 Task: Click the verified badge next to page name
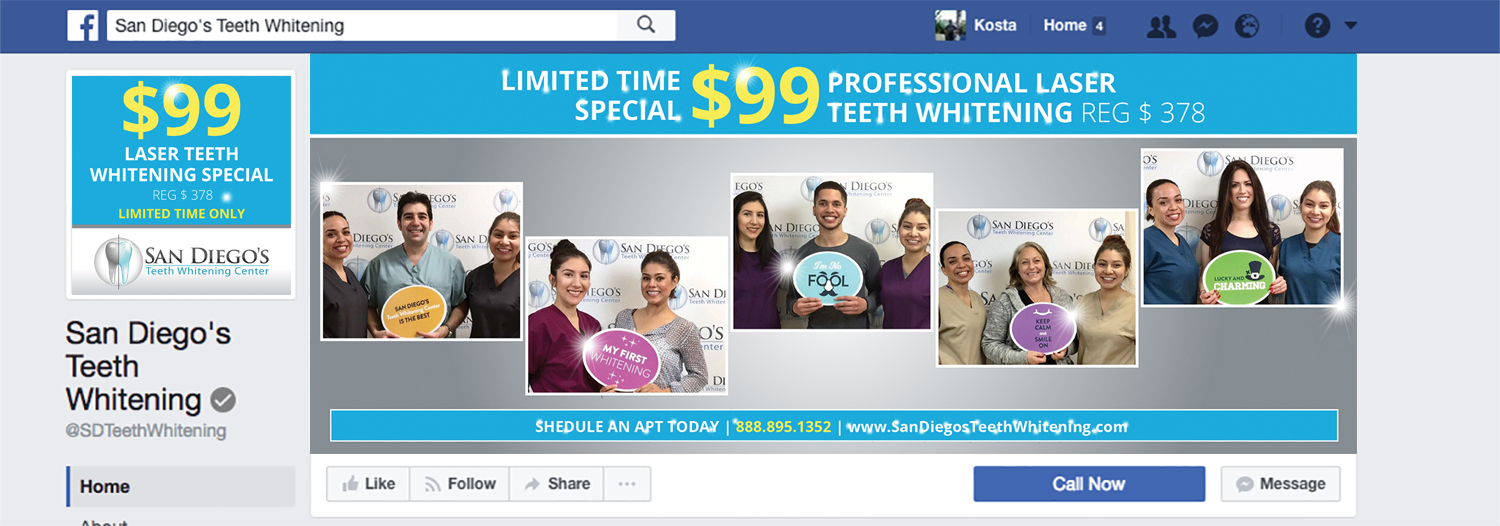(223, 401)
